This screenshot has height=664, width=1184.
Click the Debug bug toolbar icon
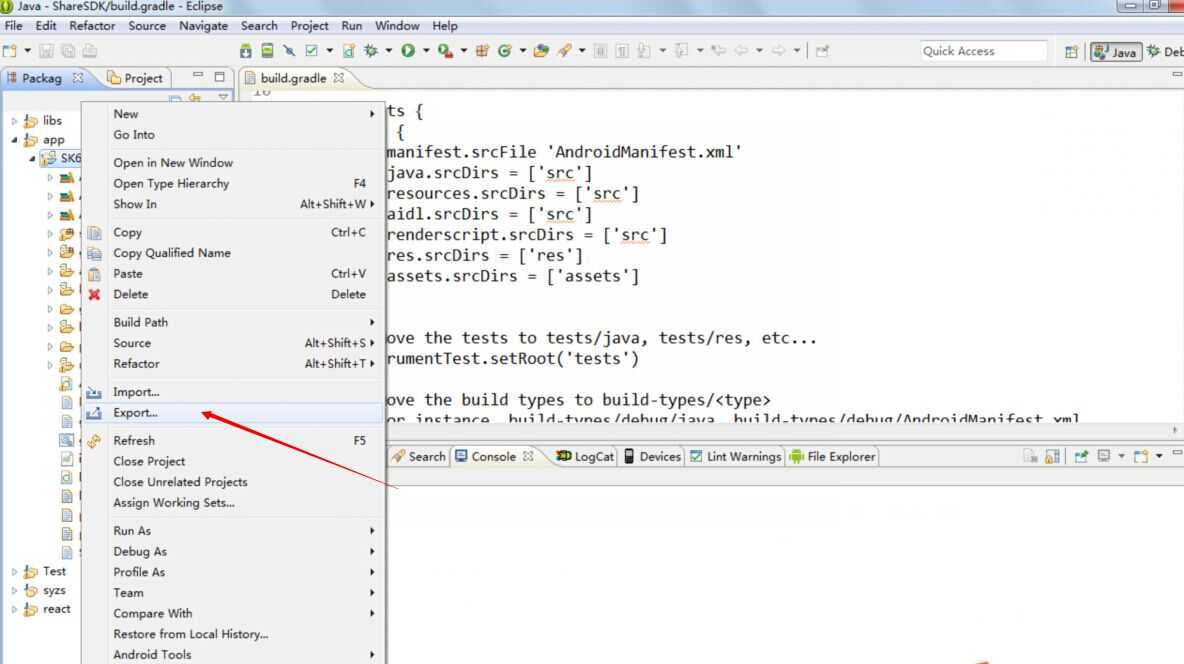click(x=371, y=51)
